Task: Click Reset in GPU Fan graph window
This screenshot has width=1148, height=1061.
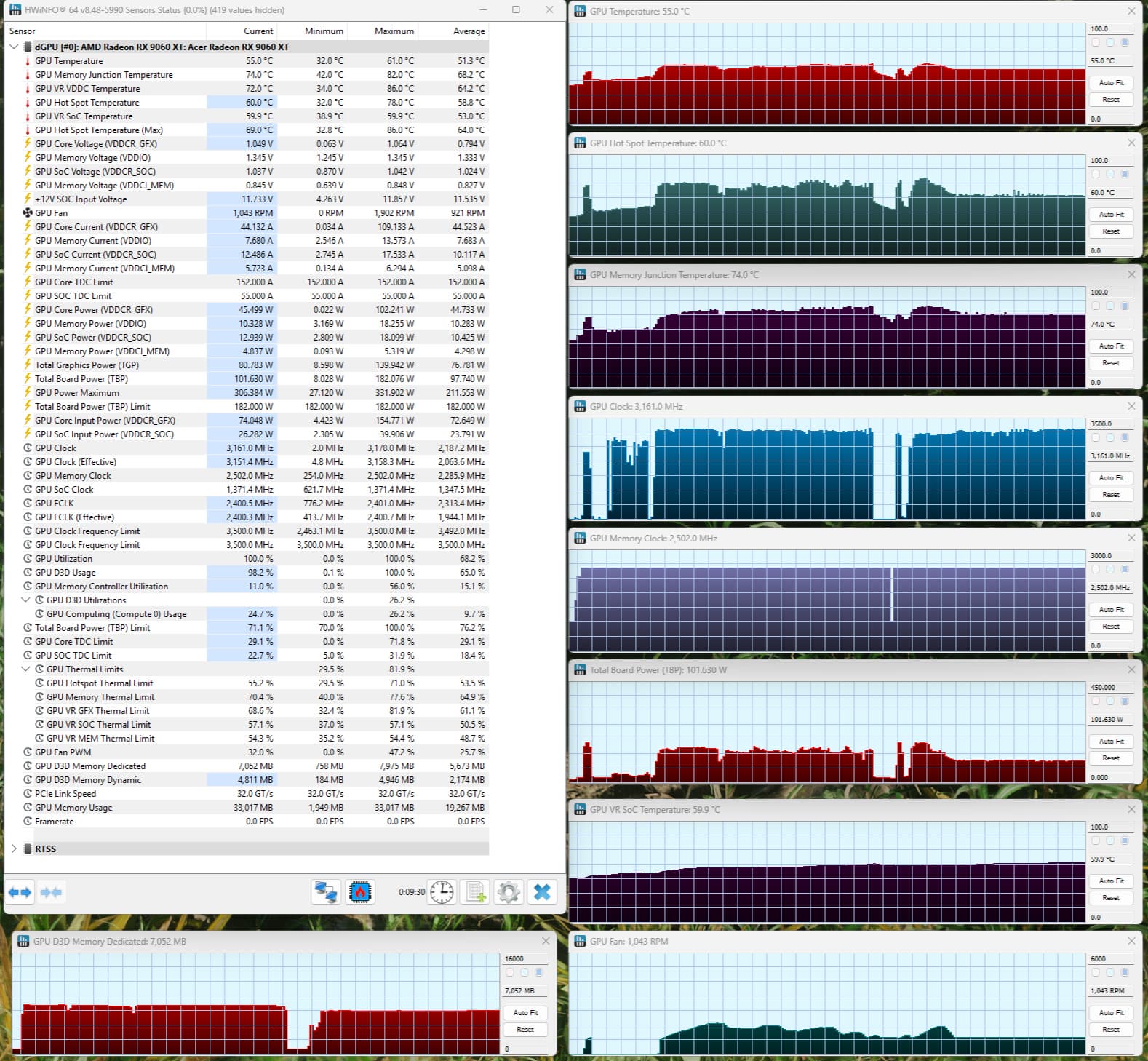Action: pyautogui.click(x=1111, y=1030)
